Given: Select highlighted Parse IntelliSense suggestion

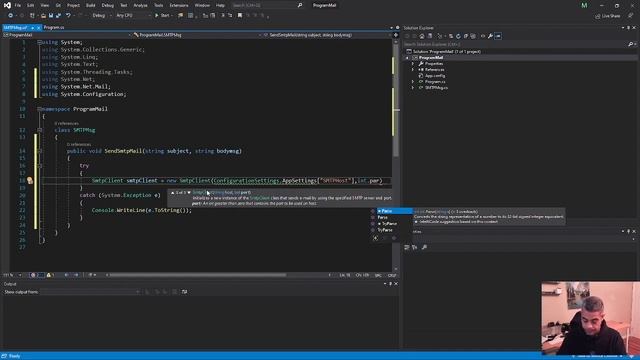Looking at the screenshot, I should pyautogui.click(x=394, y=211).
